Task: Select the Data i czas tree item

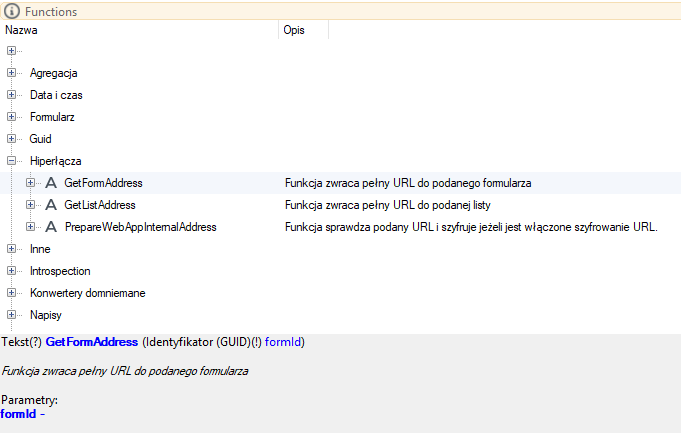Action: point(56,95)
